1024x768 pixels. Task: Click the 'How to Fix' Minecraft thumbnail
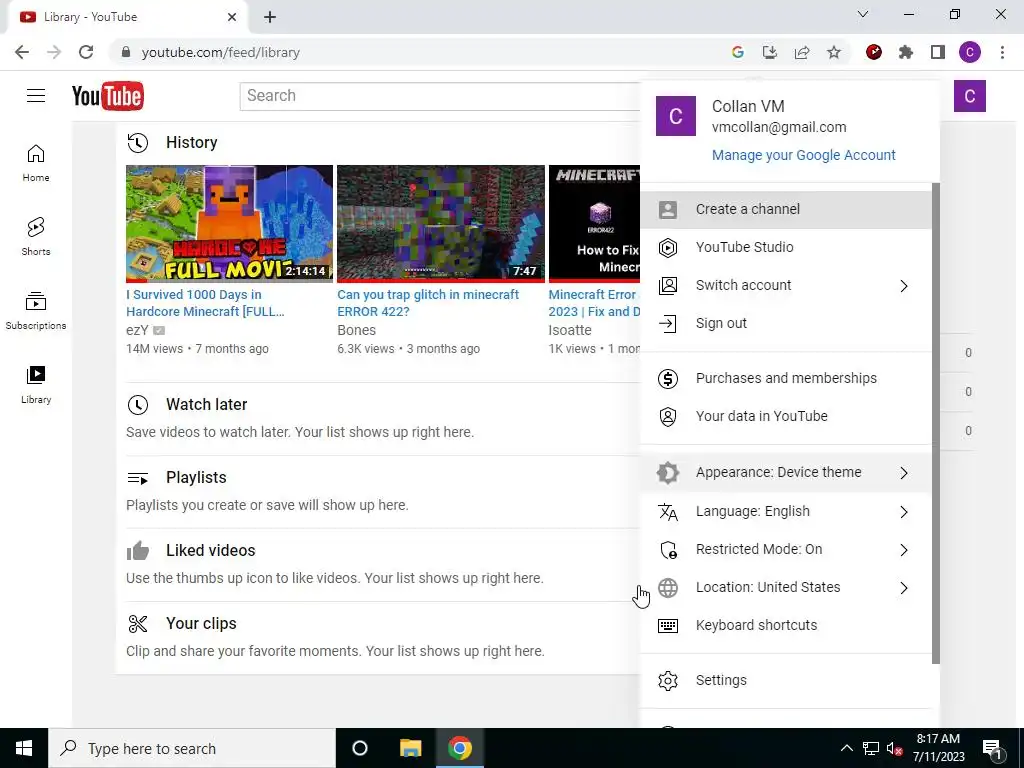pyautogui.click(x=594, y=223)
